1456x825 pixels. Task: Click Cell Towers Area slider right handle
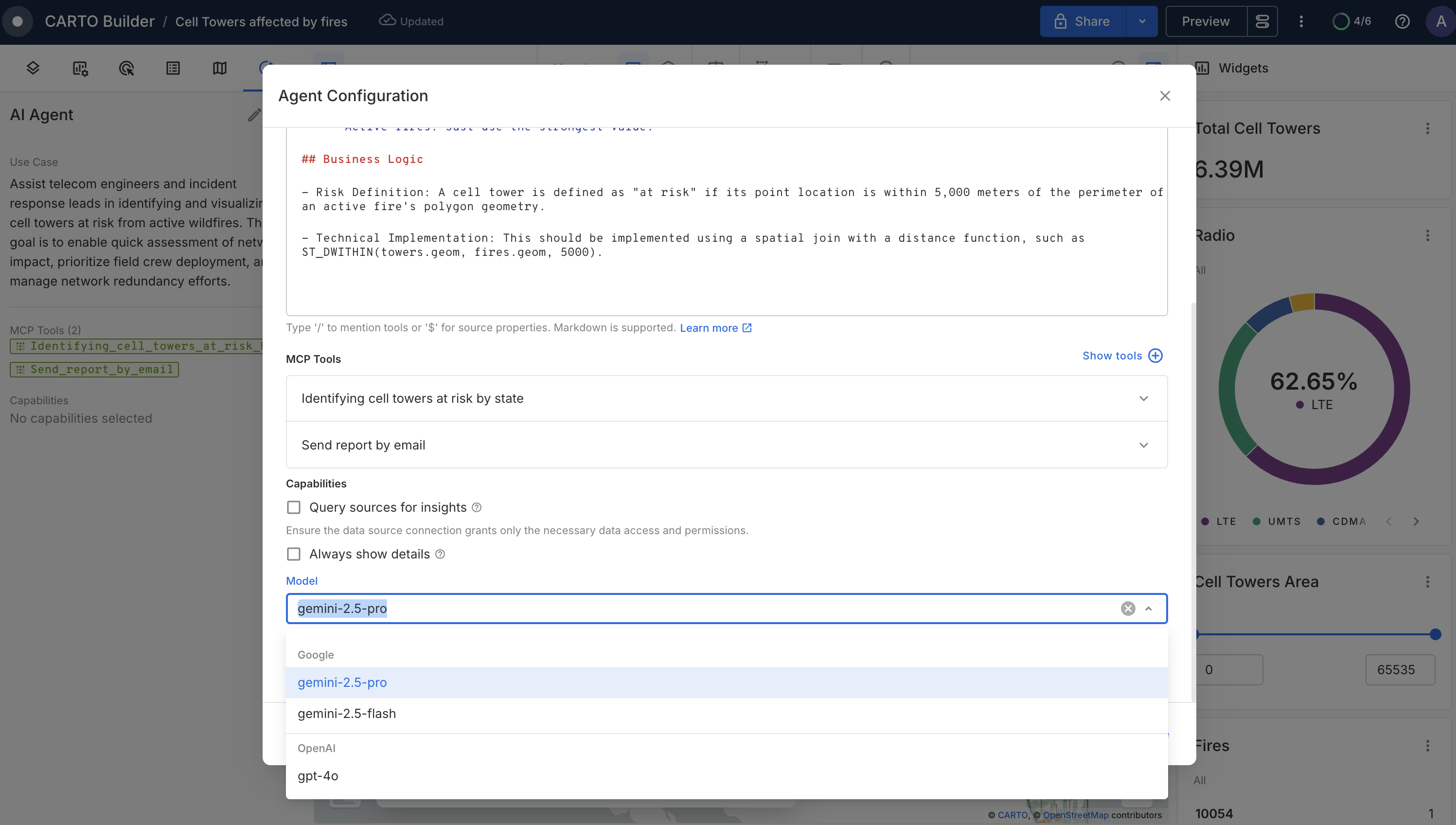[x=1435, y=635]
